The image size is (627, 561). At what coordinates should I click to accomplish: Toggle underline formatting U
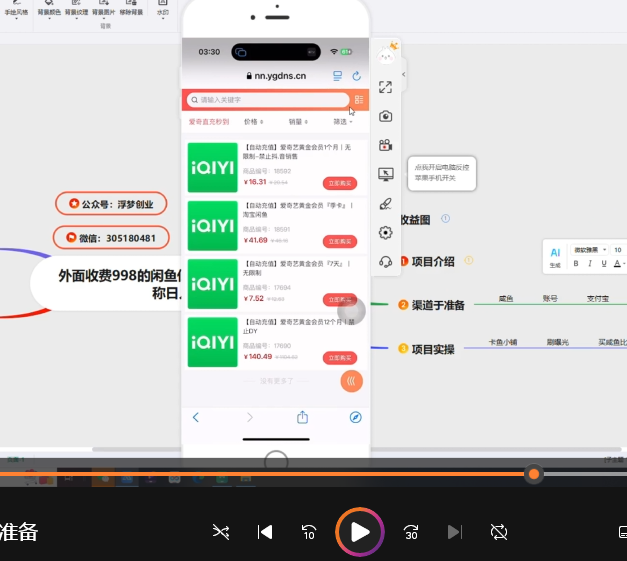pyautogui.click(x=604, y=264)
